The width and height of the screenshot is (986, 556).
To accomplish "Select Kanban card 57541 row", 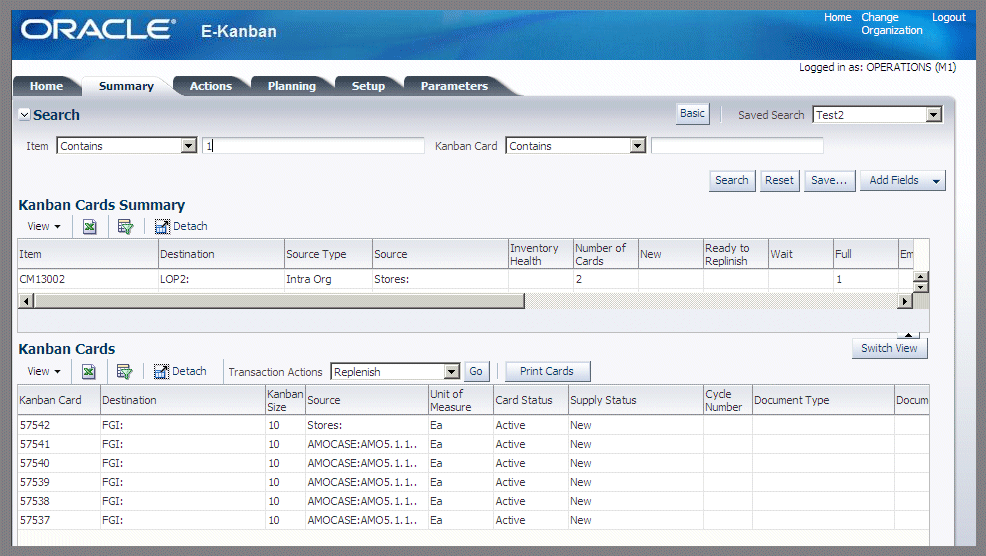I will click(x=474, y=444).
